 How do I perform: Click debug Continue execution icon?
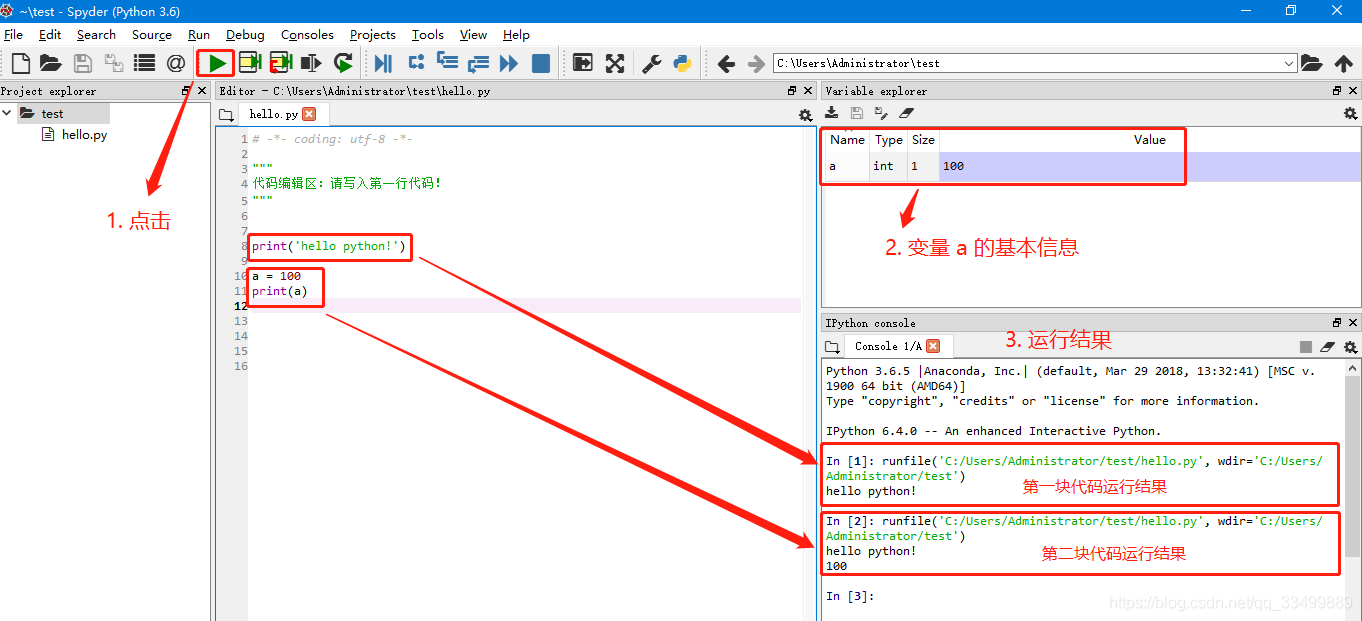(509, 63)
